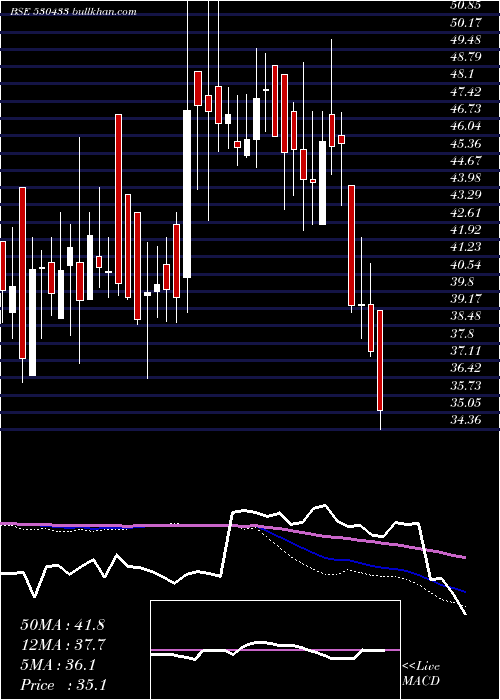The height and width of the screenshot is (700, 500).
Task: Click the 37.11 price axis label
Action: [466, 351]
